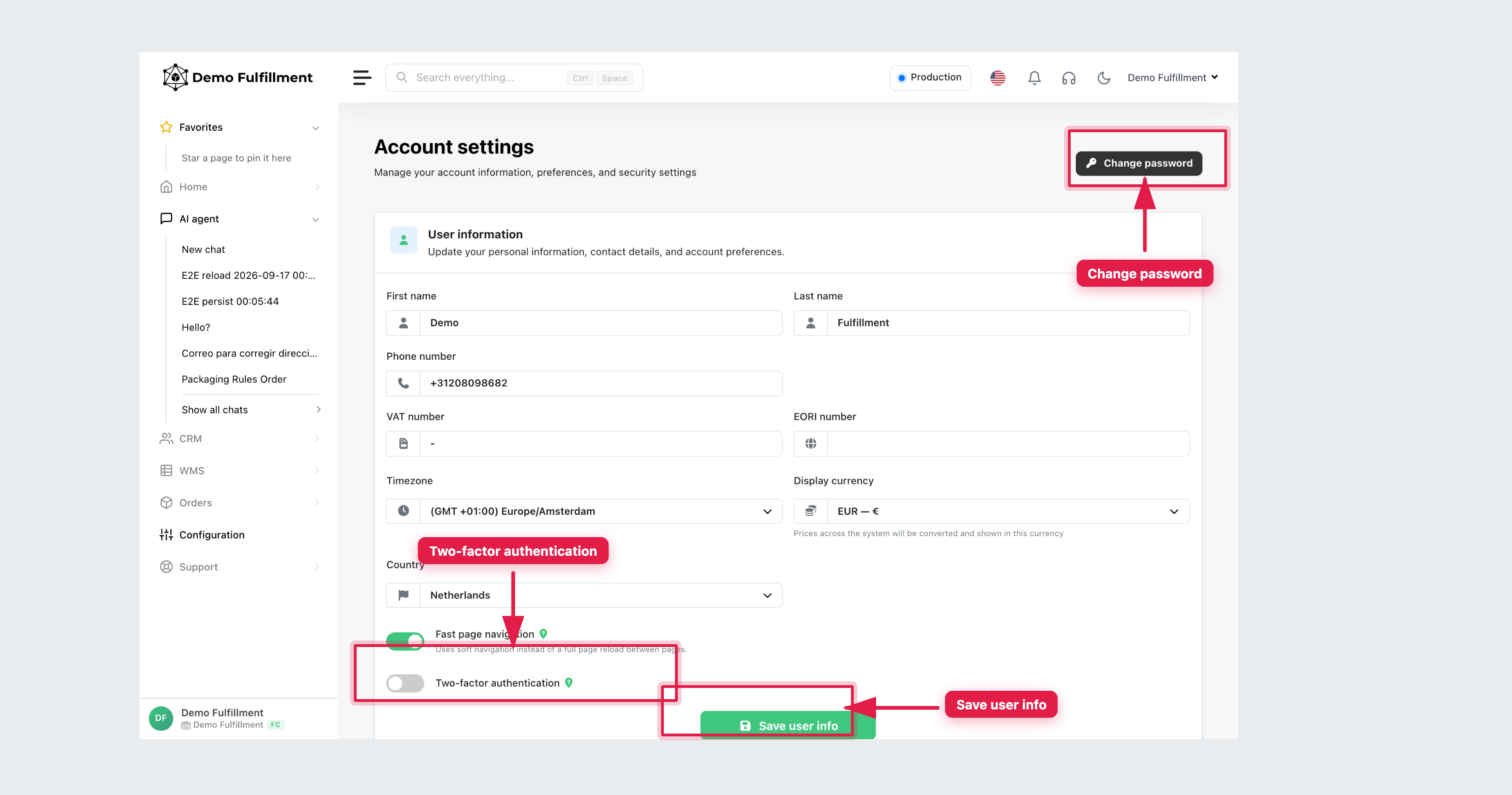Toggle the hamburger sidebar menu icon
1512x795 pixels.
click(362, 77)
